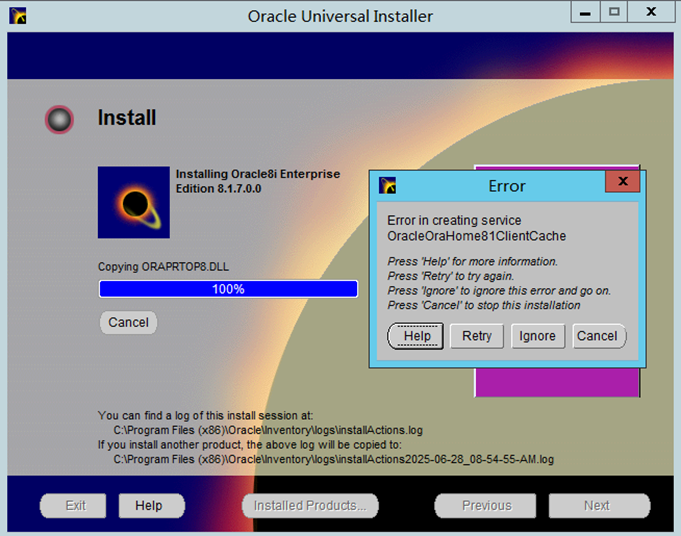Open Help in the Error dialog

pos(416,336)
